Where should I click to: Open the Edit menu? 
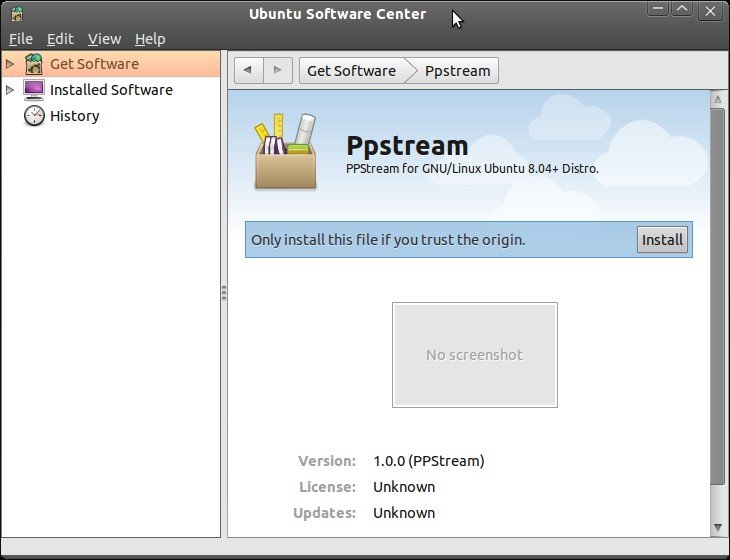click(x=60, y=39)
